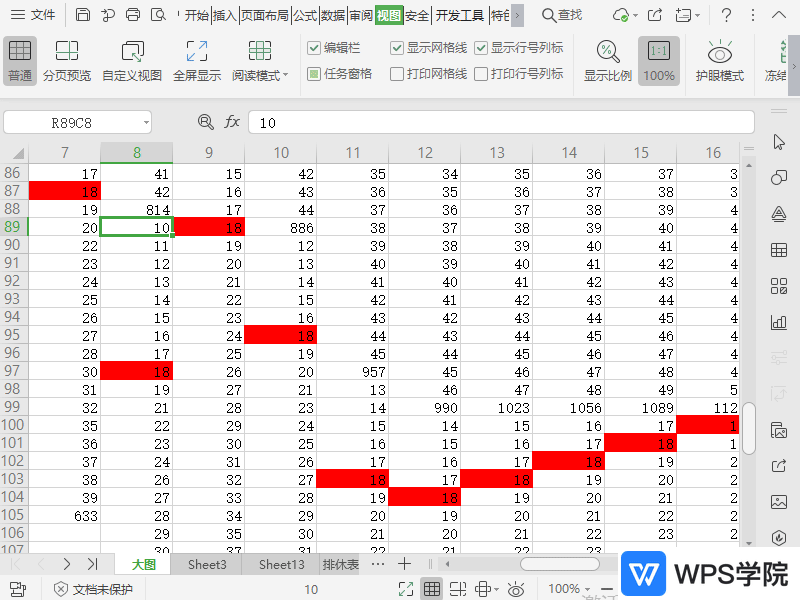Open the name box dropdown arrow

tap(146, 122)
